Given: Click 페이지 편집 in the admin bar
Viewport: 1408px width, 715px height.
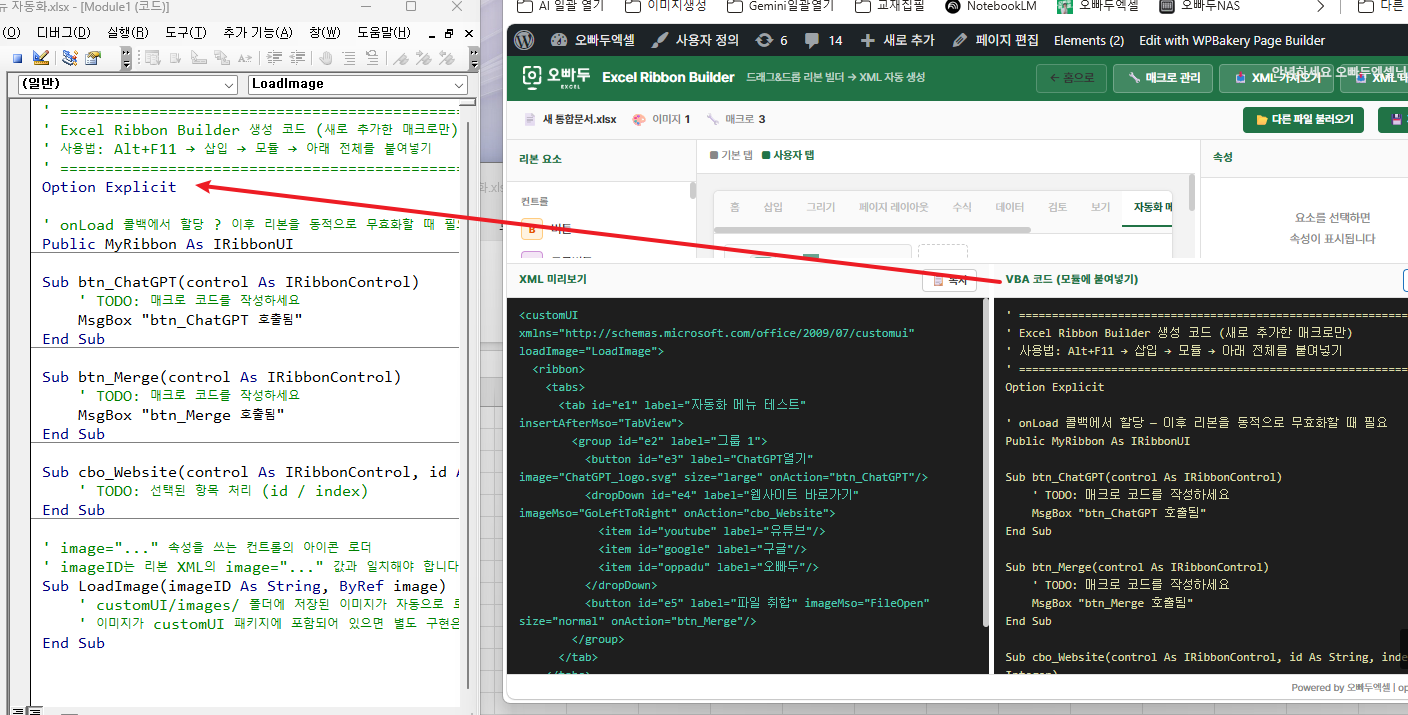Looking at the screenshot, I should click(x=995, y=40).
